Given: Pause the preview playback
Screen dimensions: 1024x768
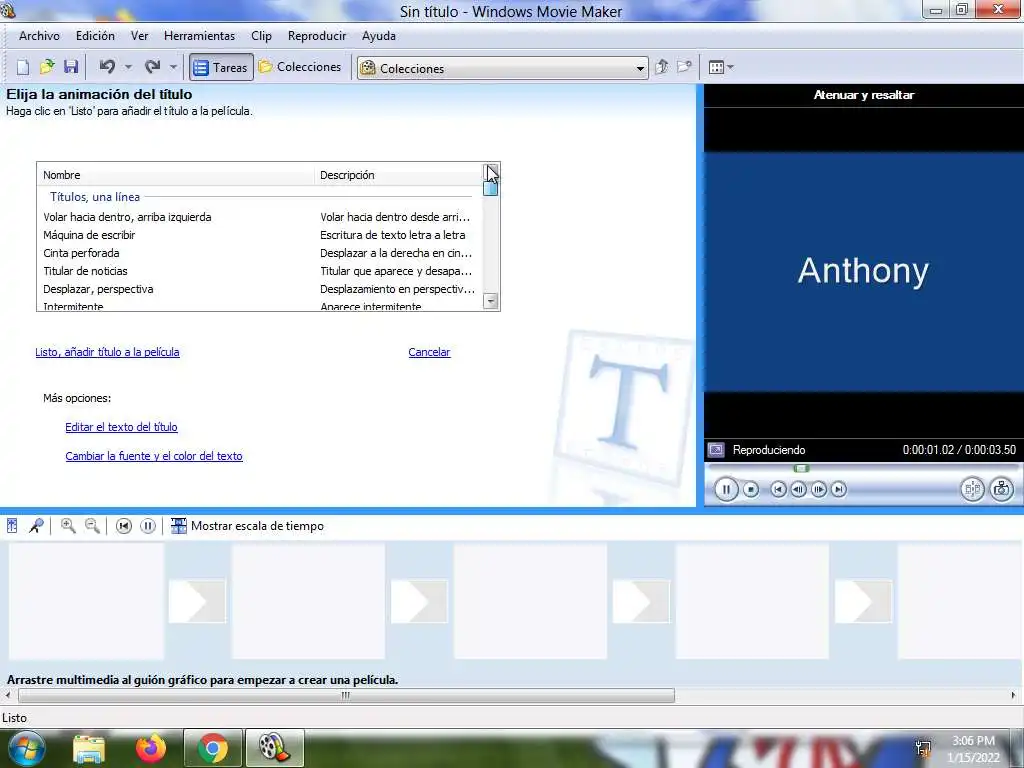Looking at the screenshot, I should 726,489.
